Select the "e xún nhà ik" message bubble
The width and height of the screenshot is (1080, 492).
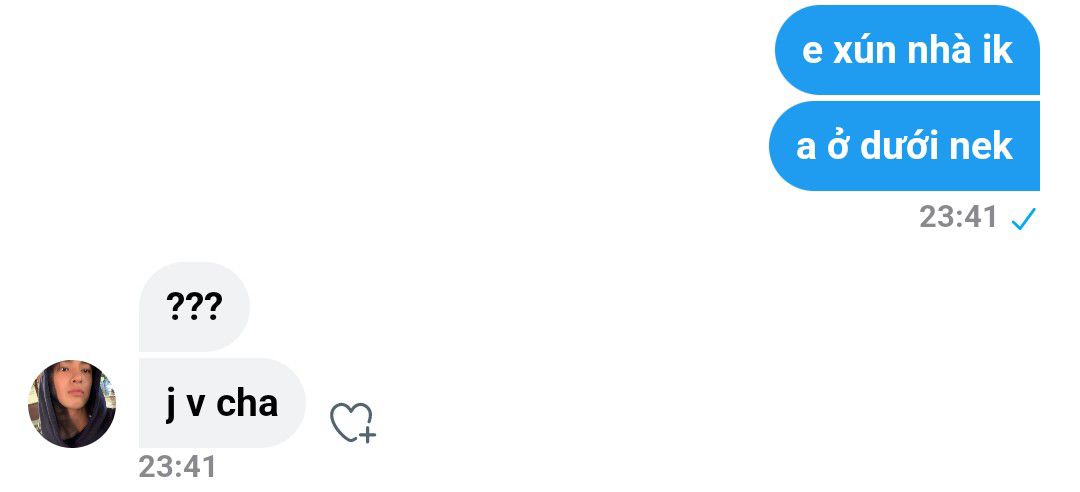907,50
